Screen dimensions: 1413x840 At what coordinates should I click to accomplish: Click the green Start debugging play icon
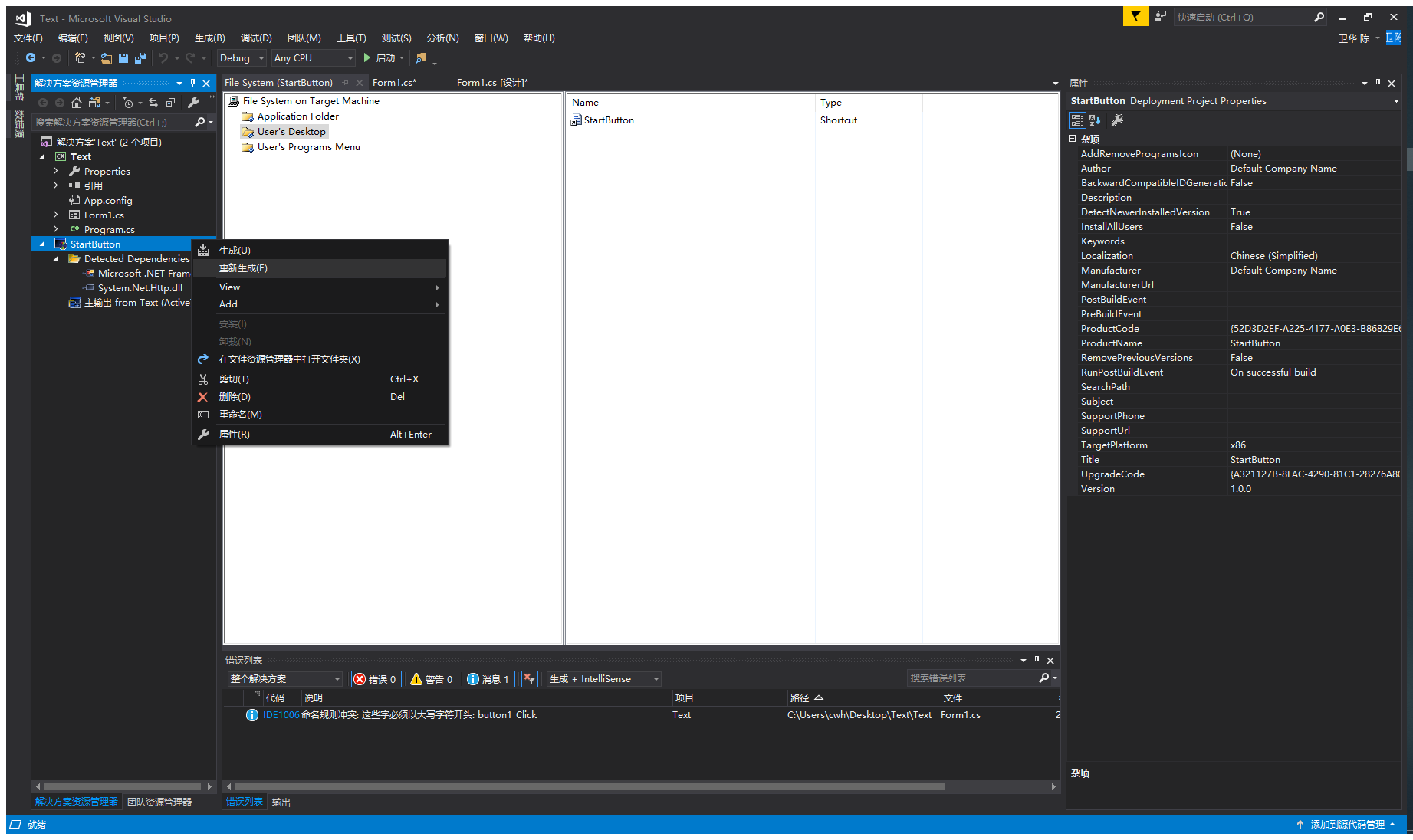367,58
